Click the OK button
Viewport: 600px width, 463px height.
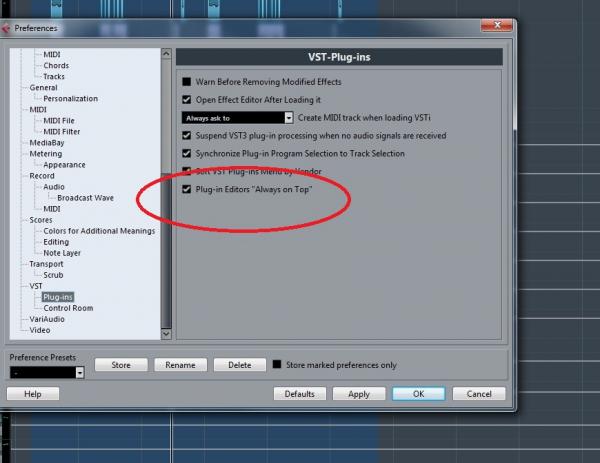[418, 394]
